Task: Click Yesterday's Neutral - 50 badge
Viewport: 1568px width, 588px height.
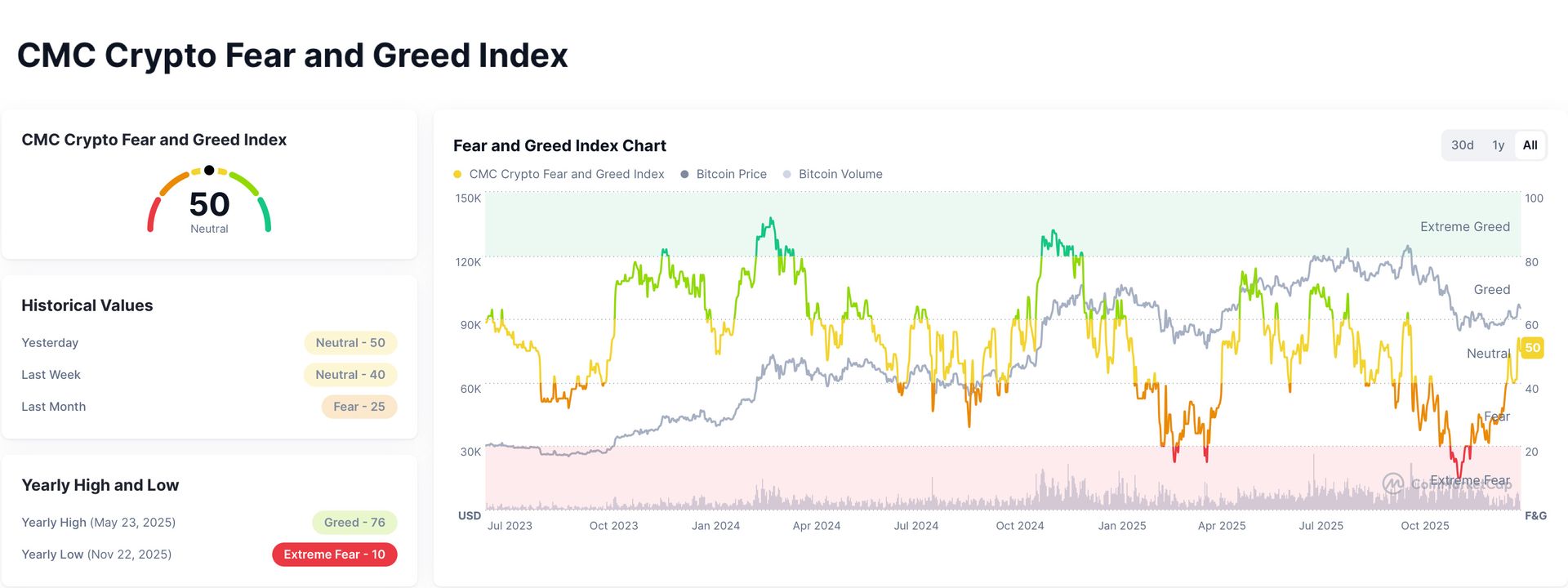Action: coord(350,343)
